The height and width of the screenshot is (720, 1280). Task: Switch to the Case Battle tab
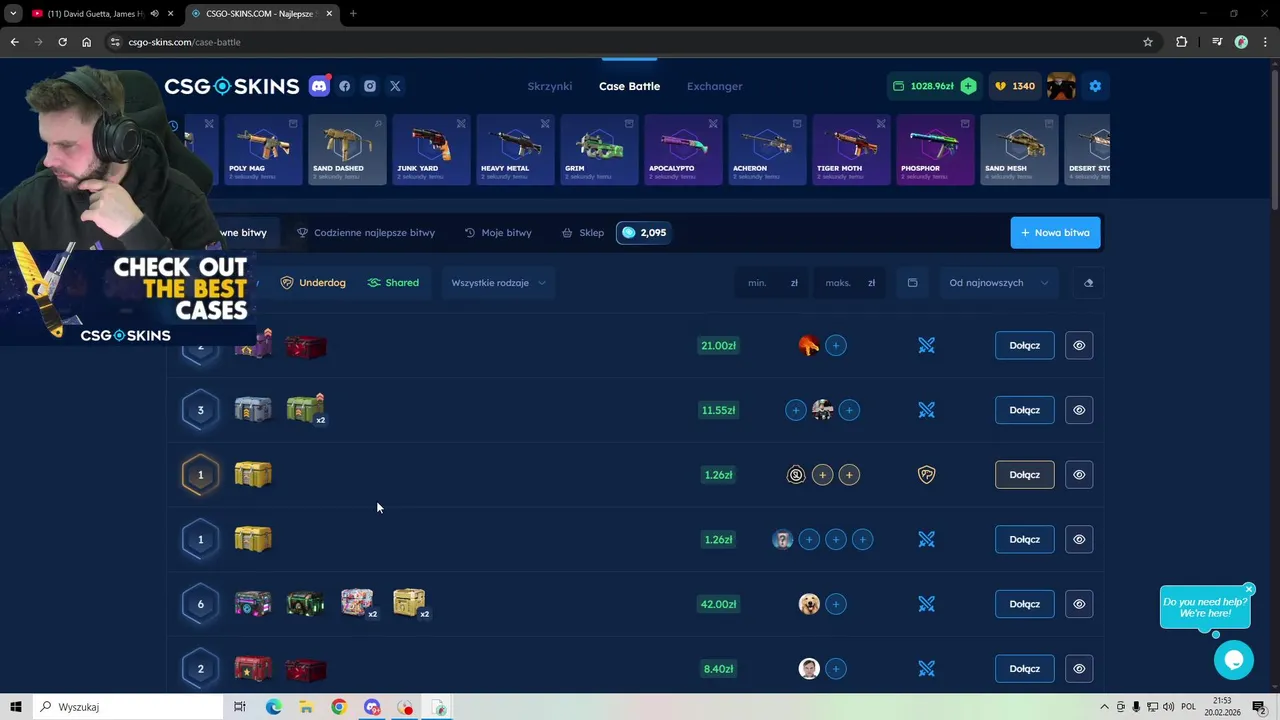pos(629,86)
